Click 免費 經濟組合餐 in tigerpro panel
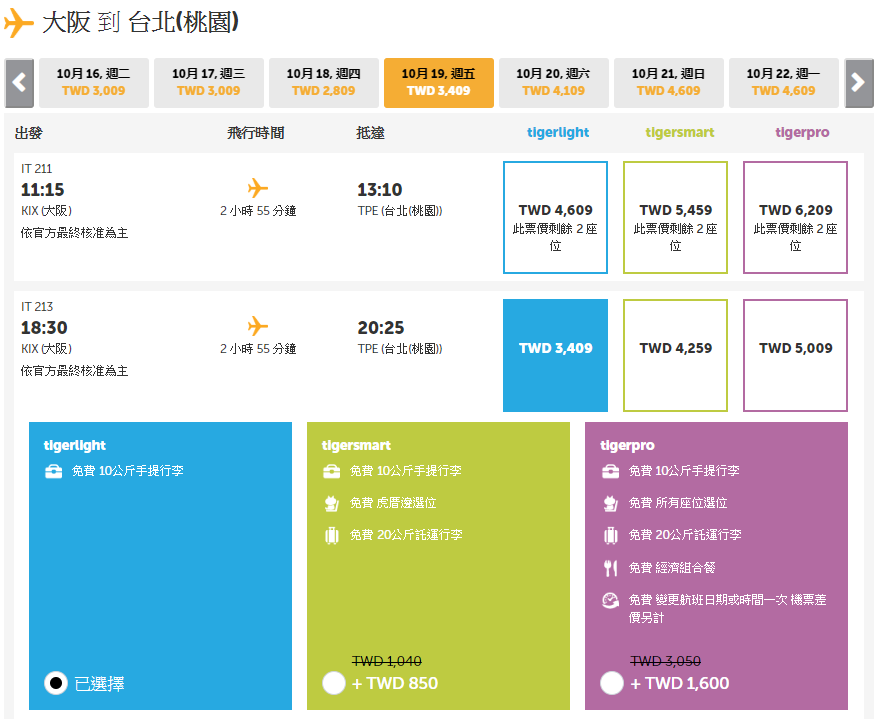 pyautogui.click(x=672, y=568)
